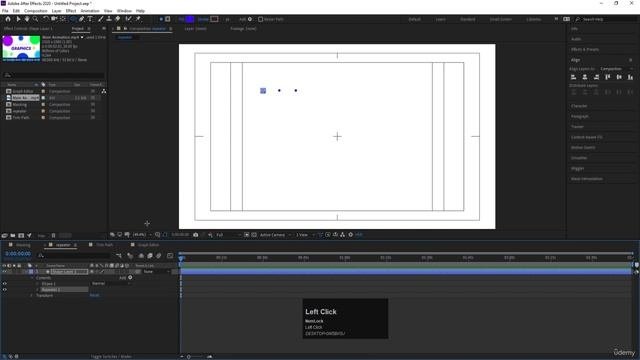Toggle the region of interest button below viewer
This screenshot has height=360, width=640.
247,235
